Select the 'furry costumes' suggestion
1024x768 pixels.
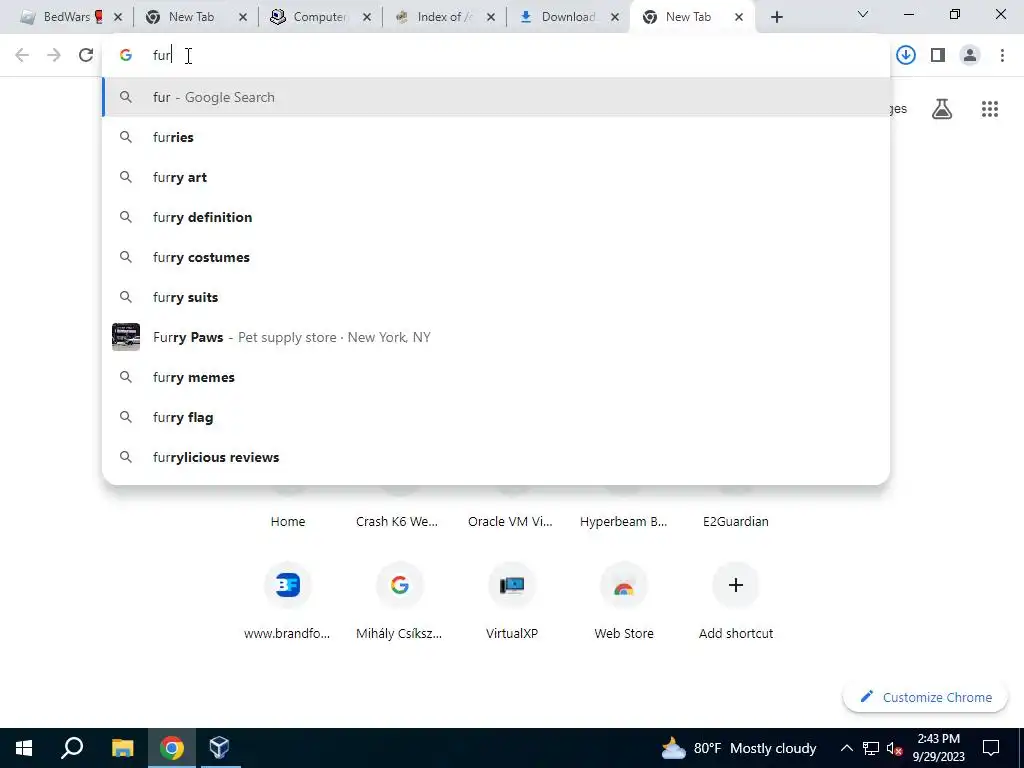[x=496, y=257]
